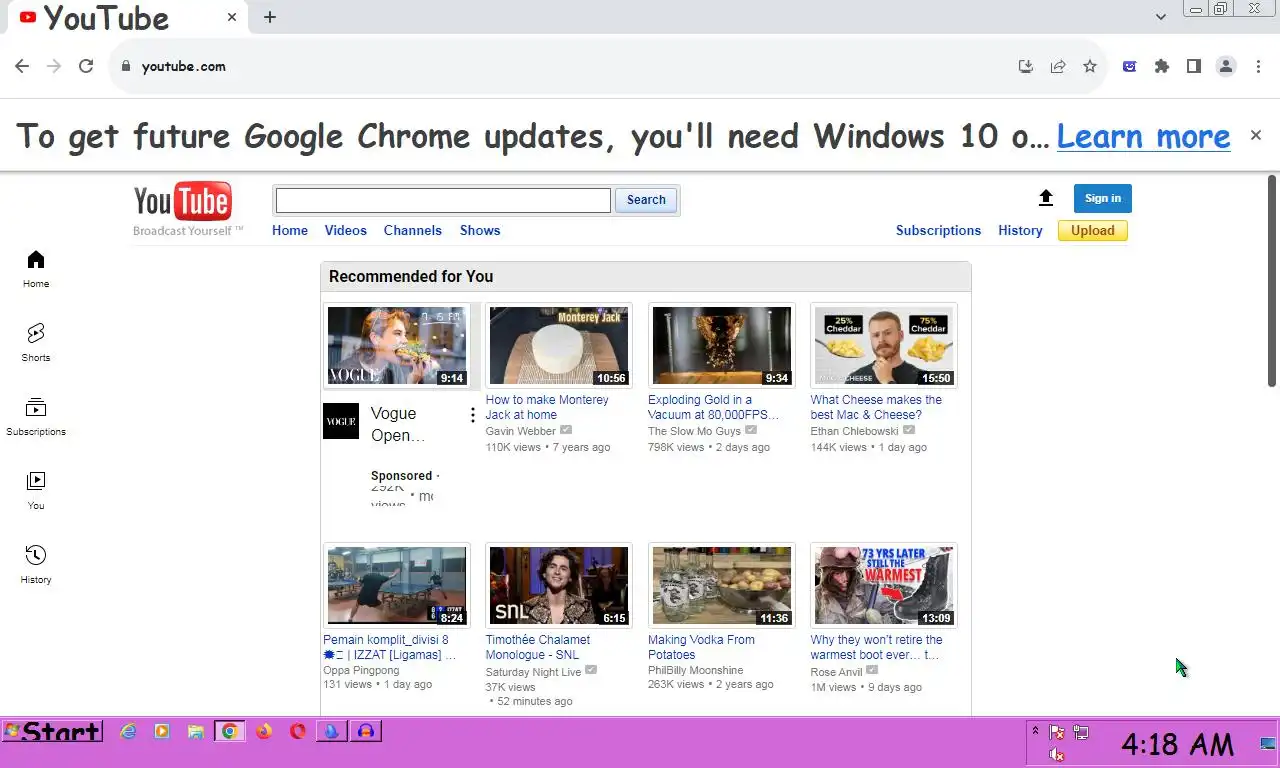This screenshot has height=768, width=1280.
Task: Click the headphones app icon in taskbar
Action: coord(366,732)
